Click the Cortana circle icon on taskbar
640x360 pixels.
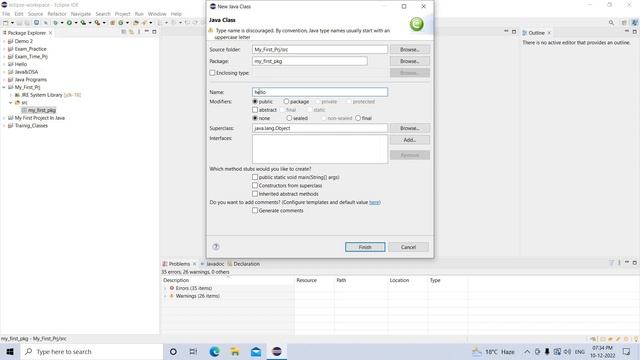173,351
